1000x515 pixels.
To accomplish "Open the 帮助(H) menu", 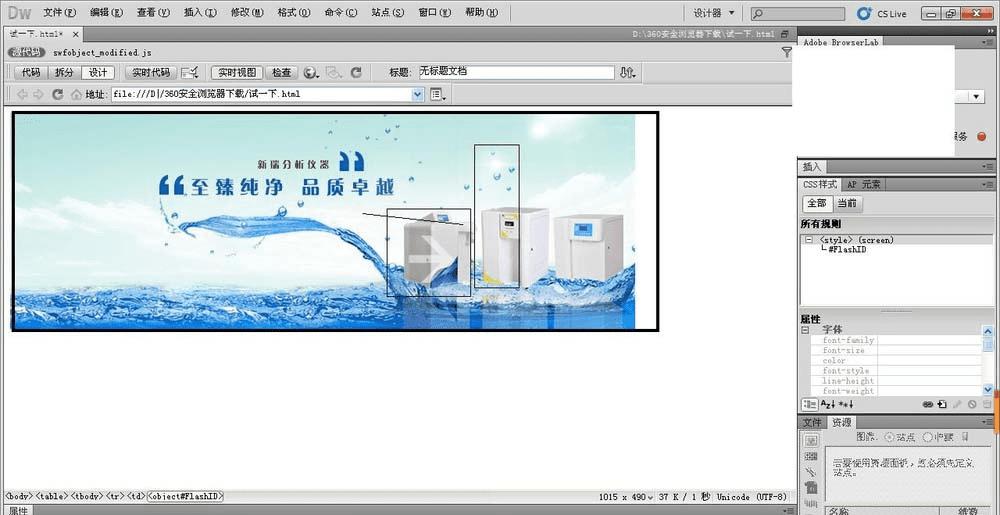I will pos(482,12).
